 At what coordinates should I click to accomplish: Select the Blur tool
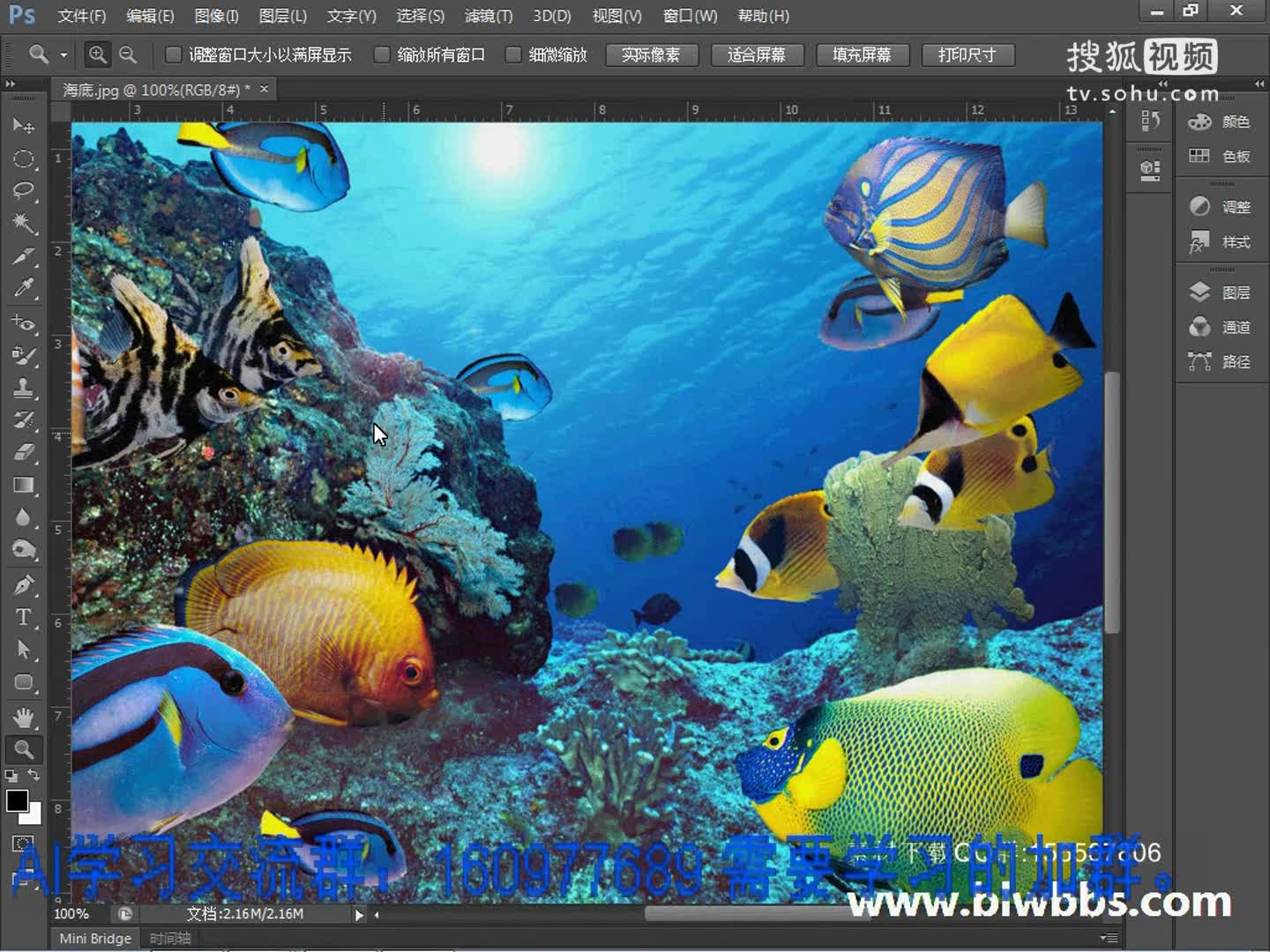point(24,517)
